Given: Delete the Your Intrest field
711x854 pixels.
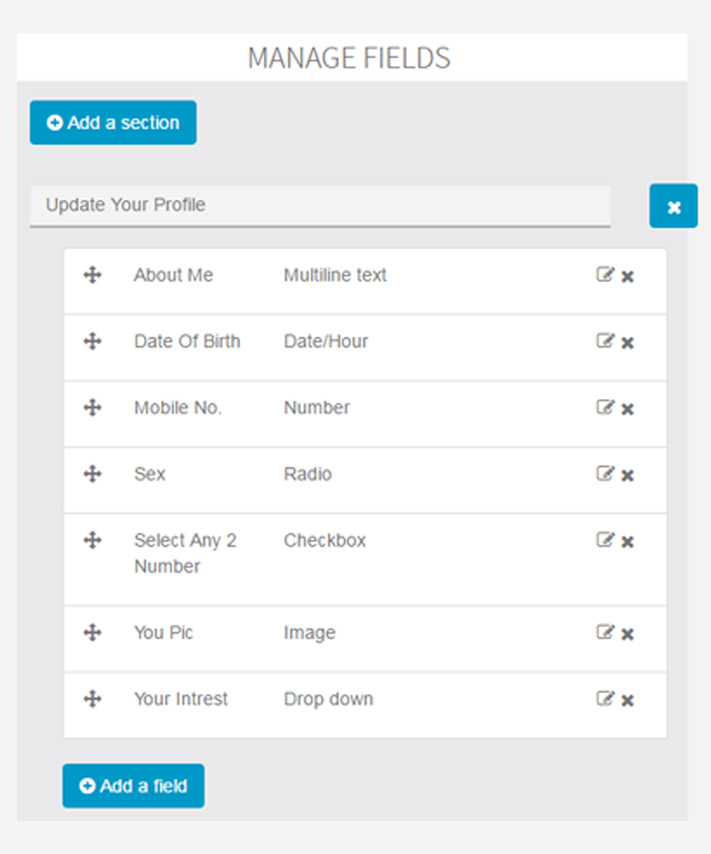Looking at the screenshot, I should pyautogui.click(x=628, y=700).
